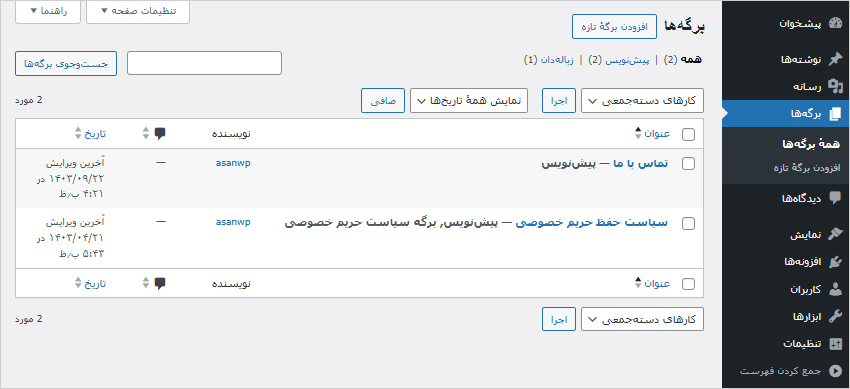This screenshot has height=389, width=850.
Task: Click the comments bubble icon in table header
Action: click(x=160, y=134)
